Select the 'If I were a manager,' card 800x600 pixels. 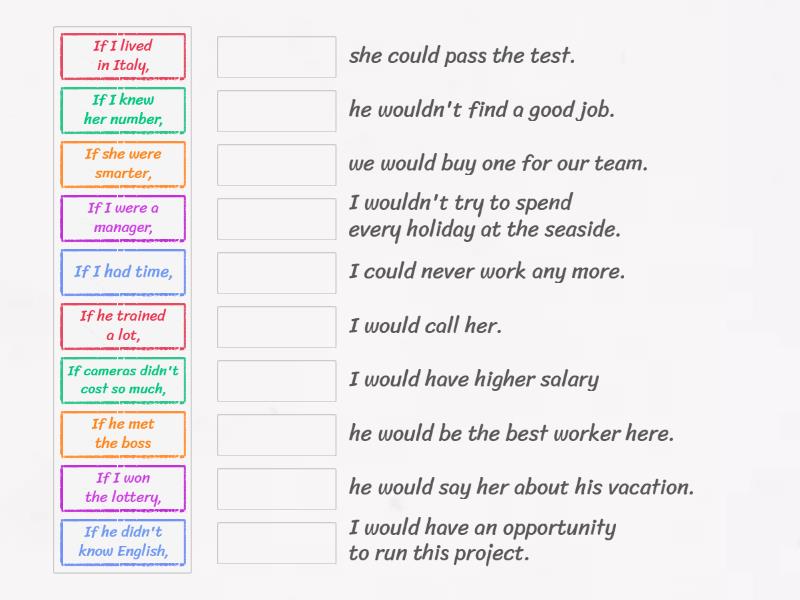(123, 218)
